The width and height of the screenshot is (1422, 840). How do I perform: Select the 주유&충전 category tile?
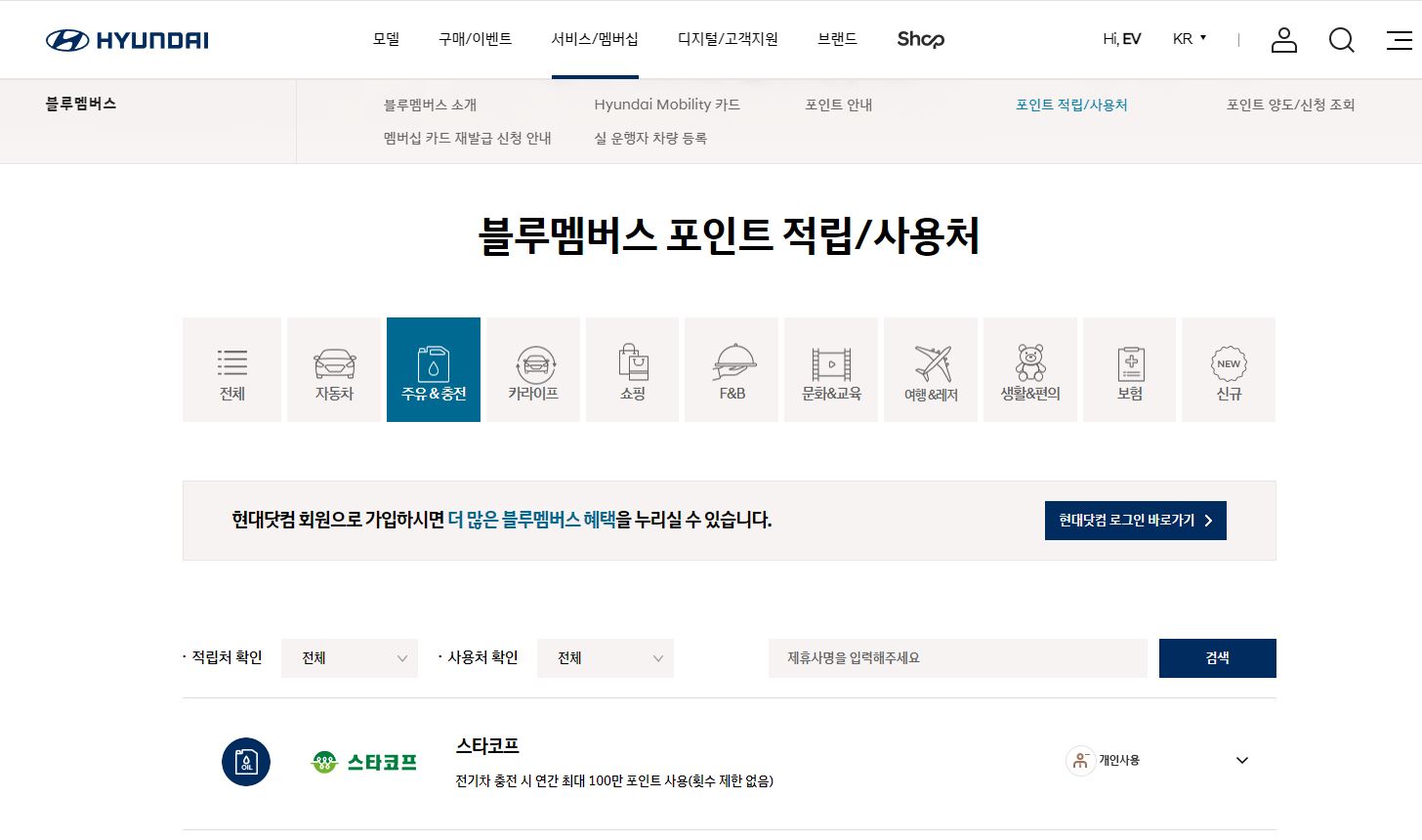tap(434, 369)
